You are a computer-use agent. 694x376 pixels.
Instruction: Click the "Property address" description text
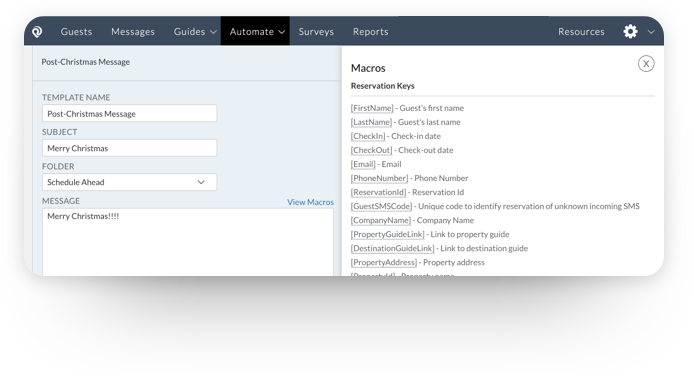coord(454,262)
